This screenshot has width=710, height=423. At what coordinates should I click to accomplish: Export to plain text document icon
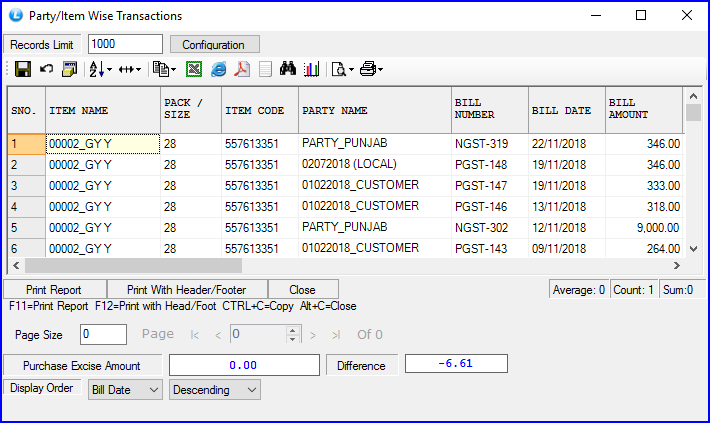[x=265, y=69]
